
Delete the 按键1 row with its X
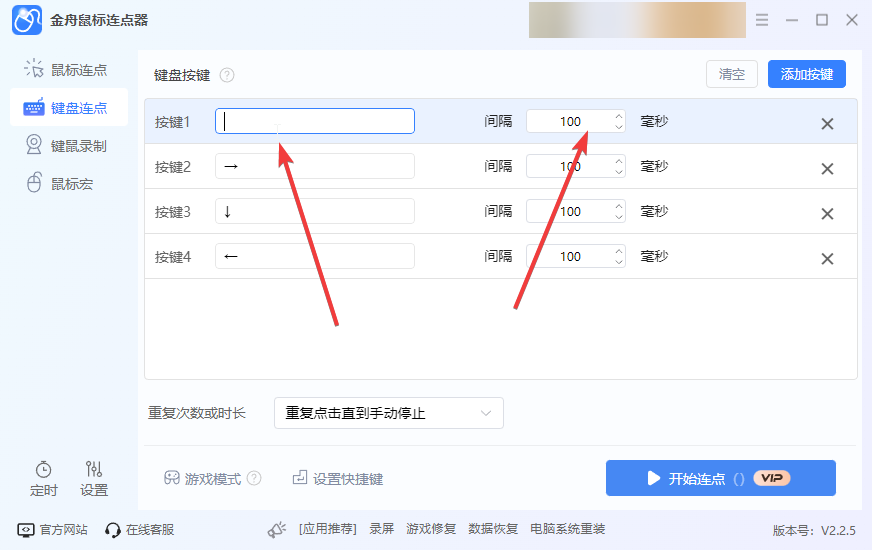[827, 123]
